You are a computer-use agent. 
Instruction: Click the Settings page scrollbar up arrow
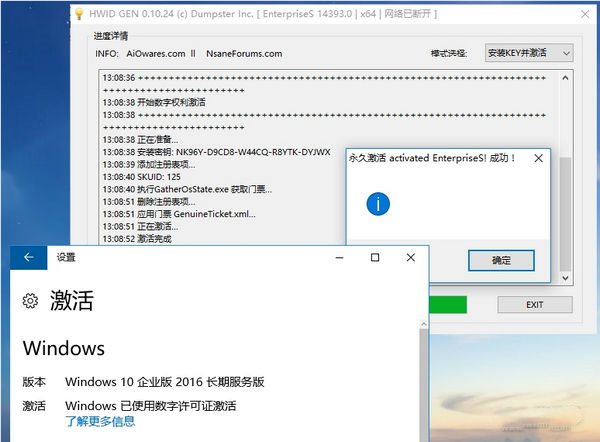[424, 324]
